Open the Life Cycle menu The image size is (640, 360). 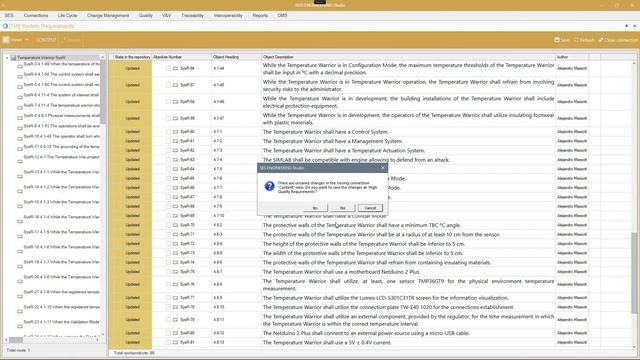click(67, 16)
